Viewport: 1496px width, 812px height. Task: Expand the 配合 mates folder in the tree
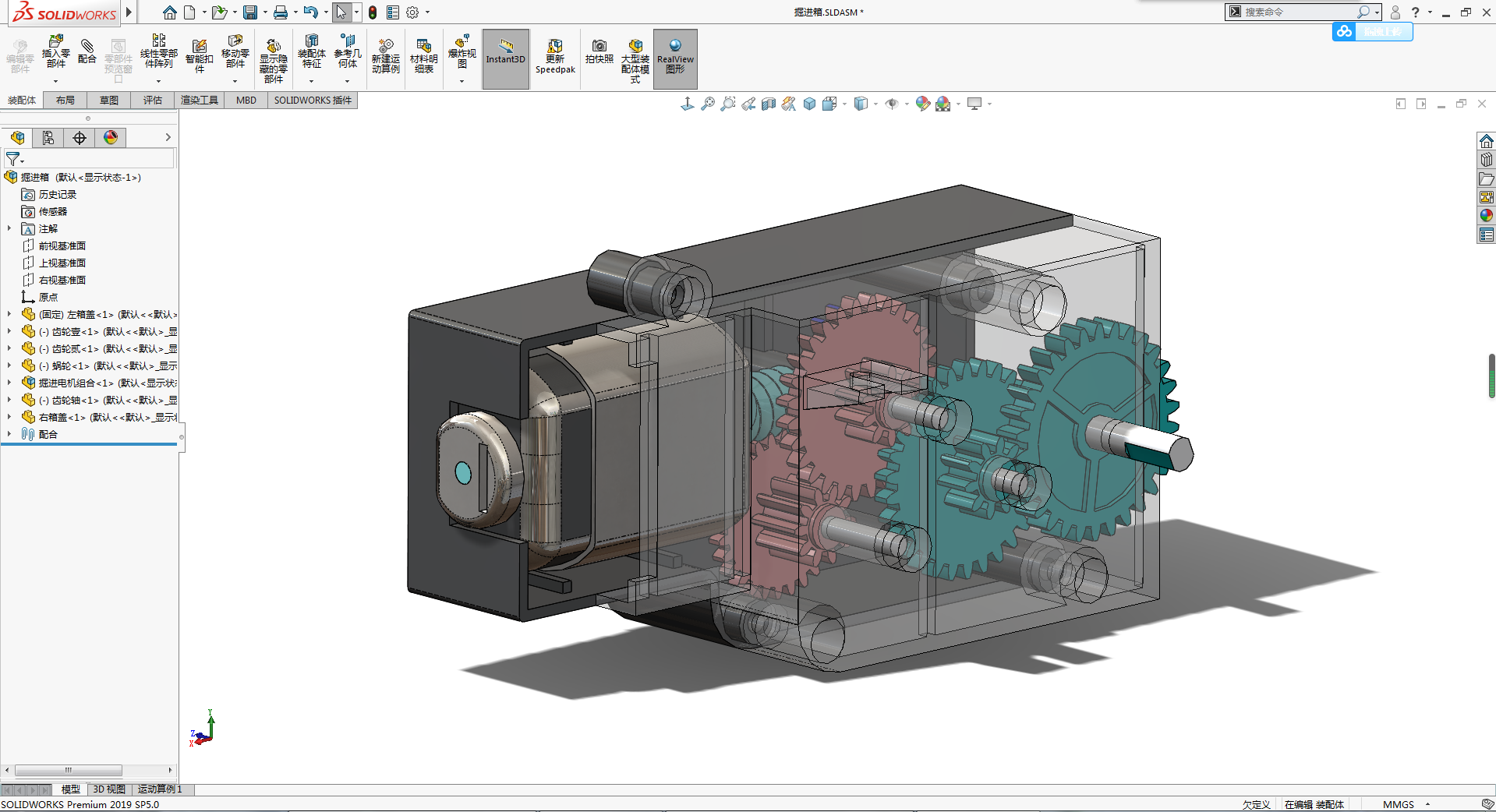[x=9, y=434]
